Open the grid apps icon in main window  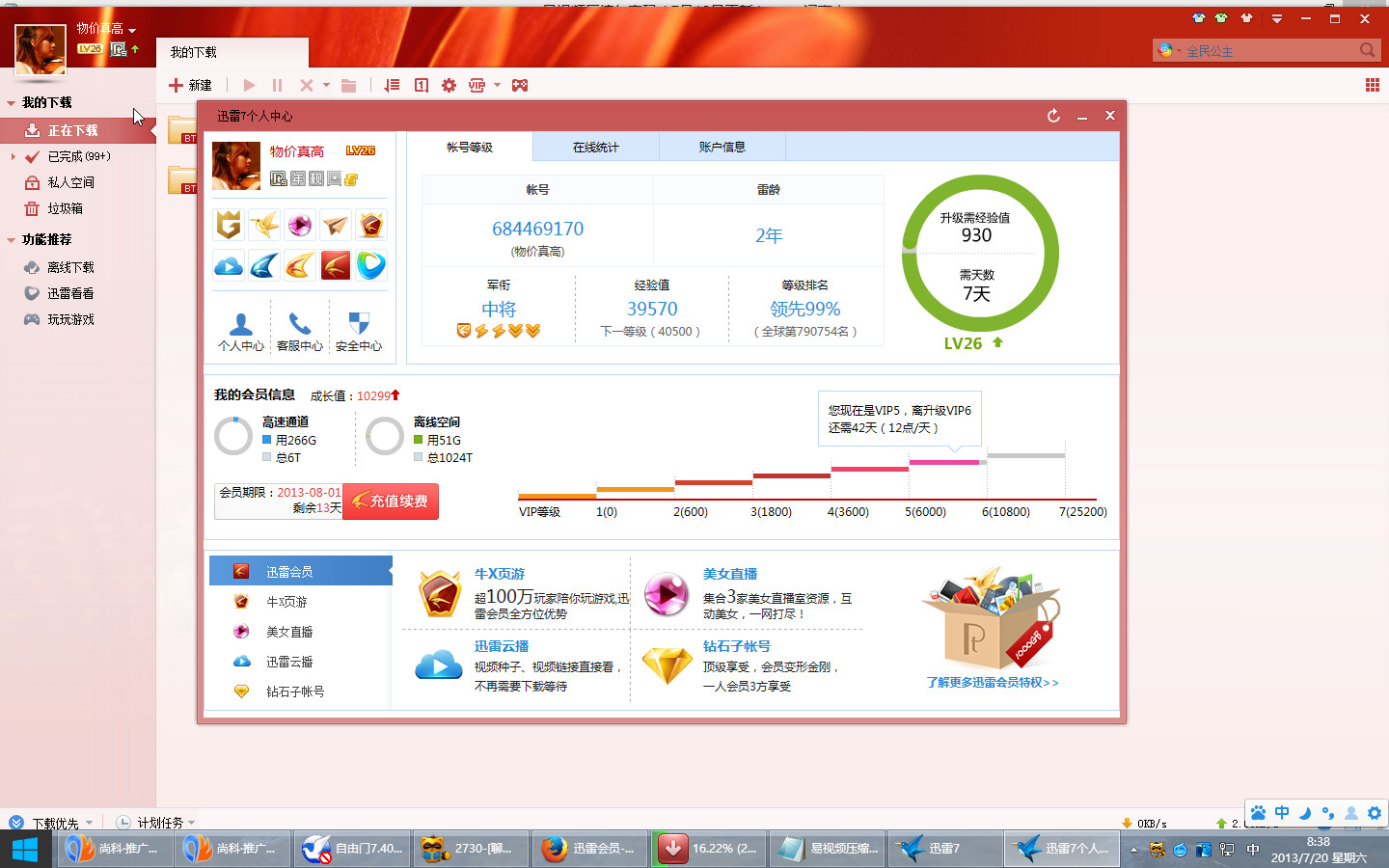[x=1373, y=85]
